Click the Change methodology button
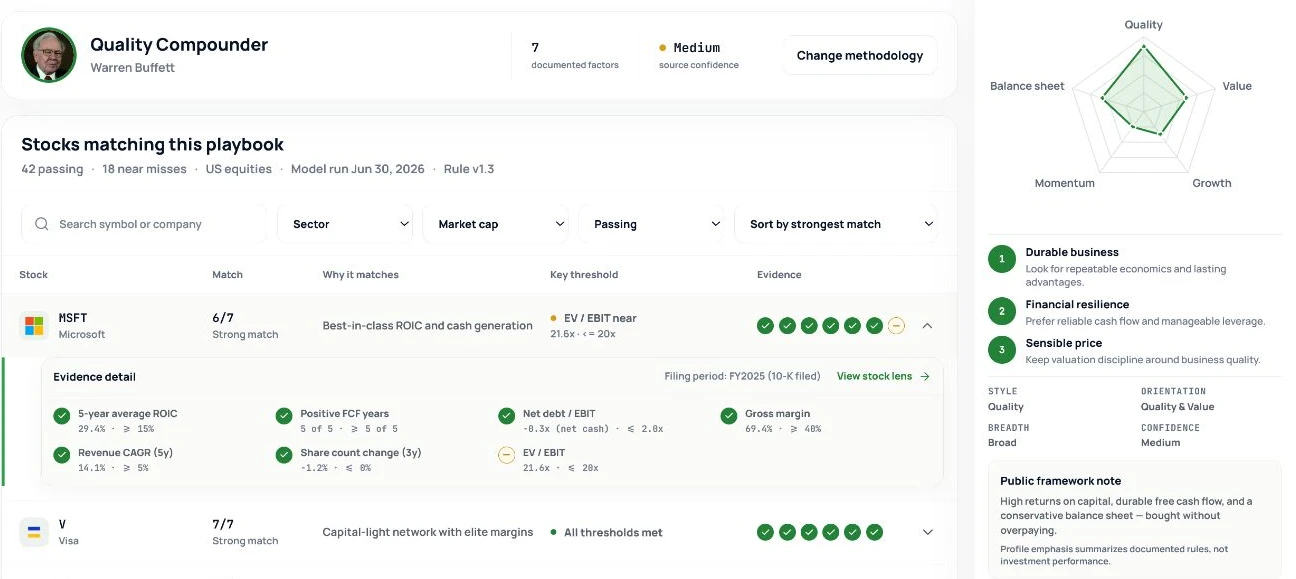Image resolution: width=1296 pixels, height=579 pixels. click(860, 56)
